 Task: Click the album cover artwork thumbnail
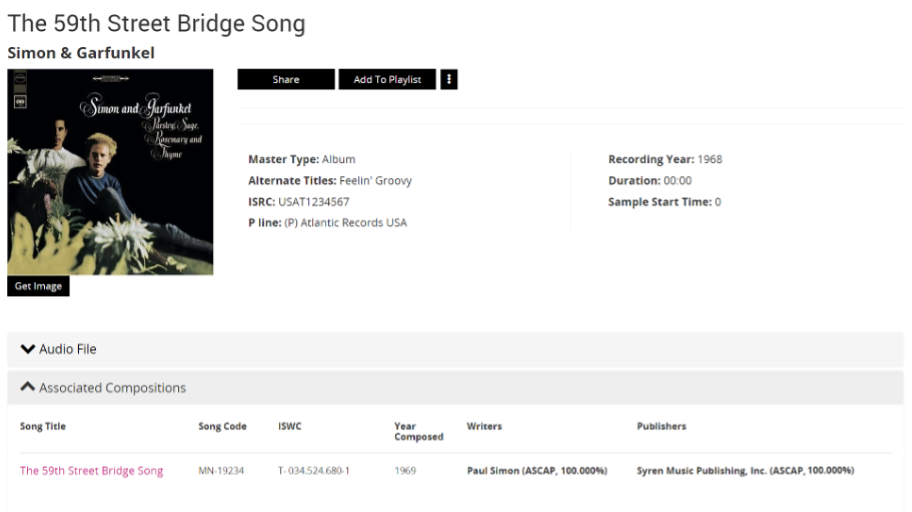pyautogui.click(x=110, y=171)
